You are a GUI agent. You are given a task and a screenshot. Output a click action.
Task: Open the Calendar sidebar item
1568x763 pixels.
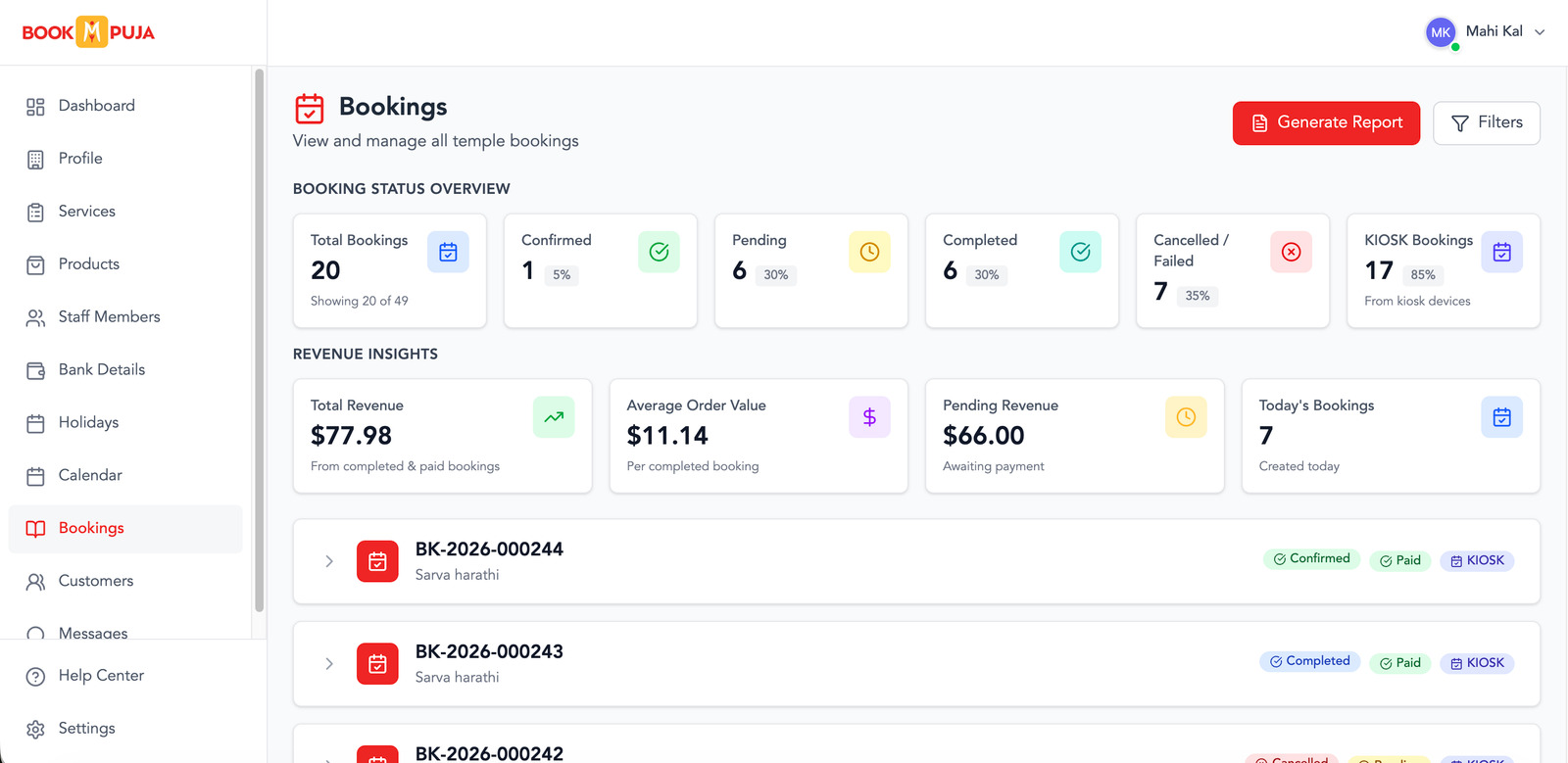(90, 475)
